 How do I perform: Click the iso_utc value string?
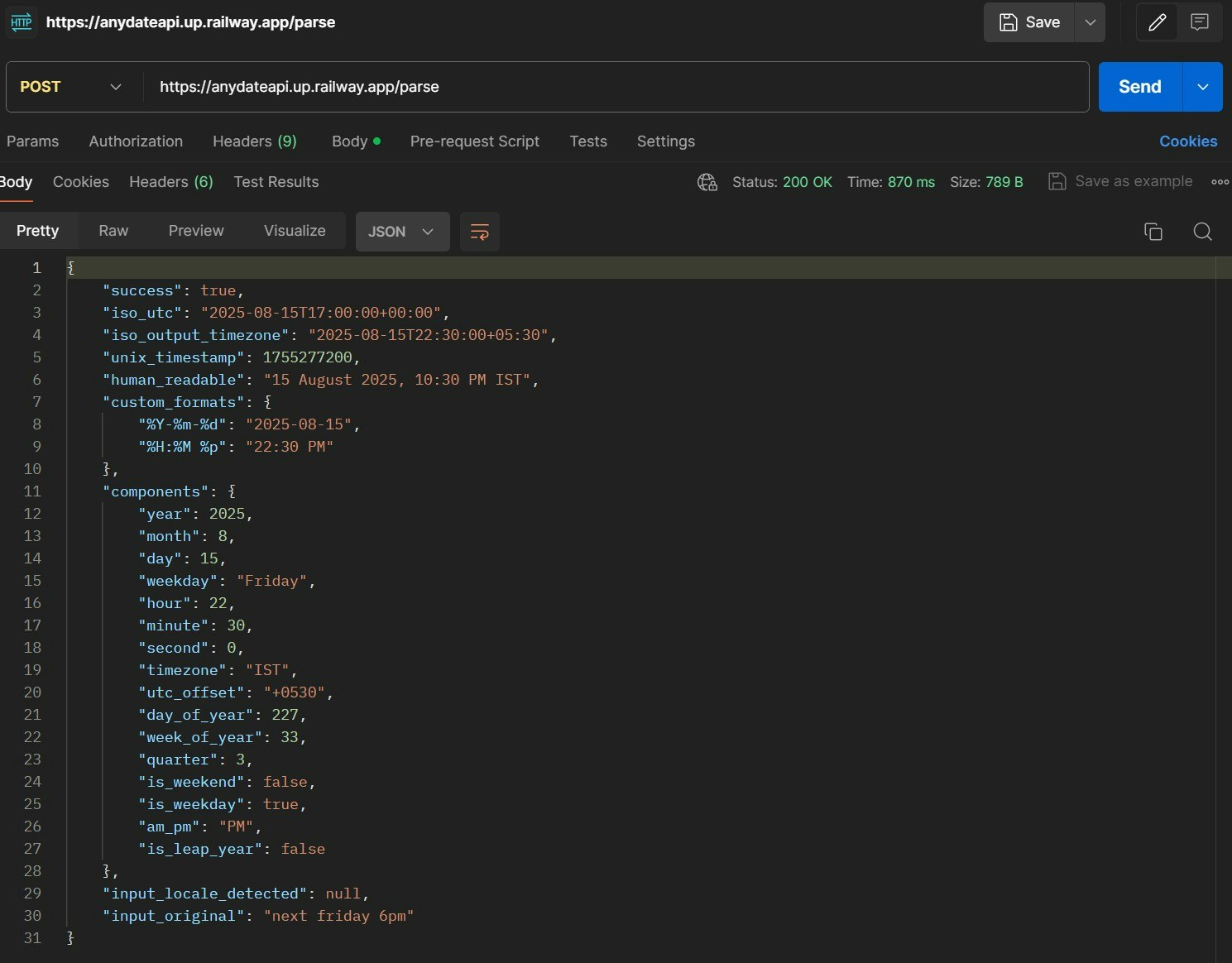[321, 313]
